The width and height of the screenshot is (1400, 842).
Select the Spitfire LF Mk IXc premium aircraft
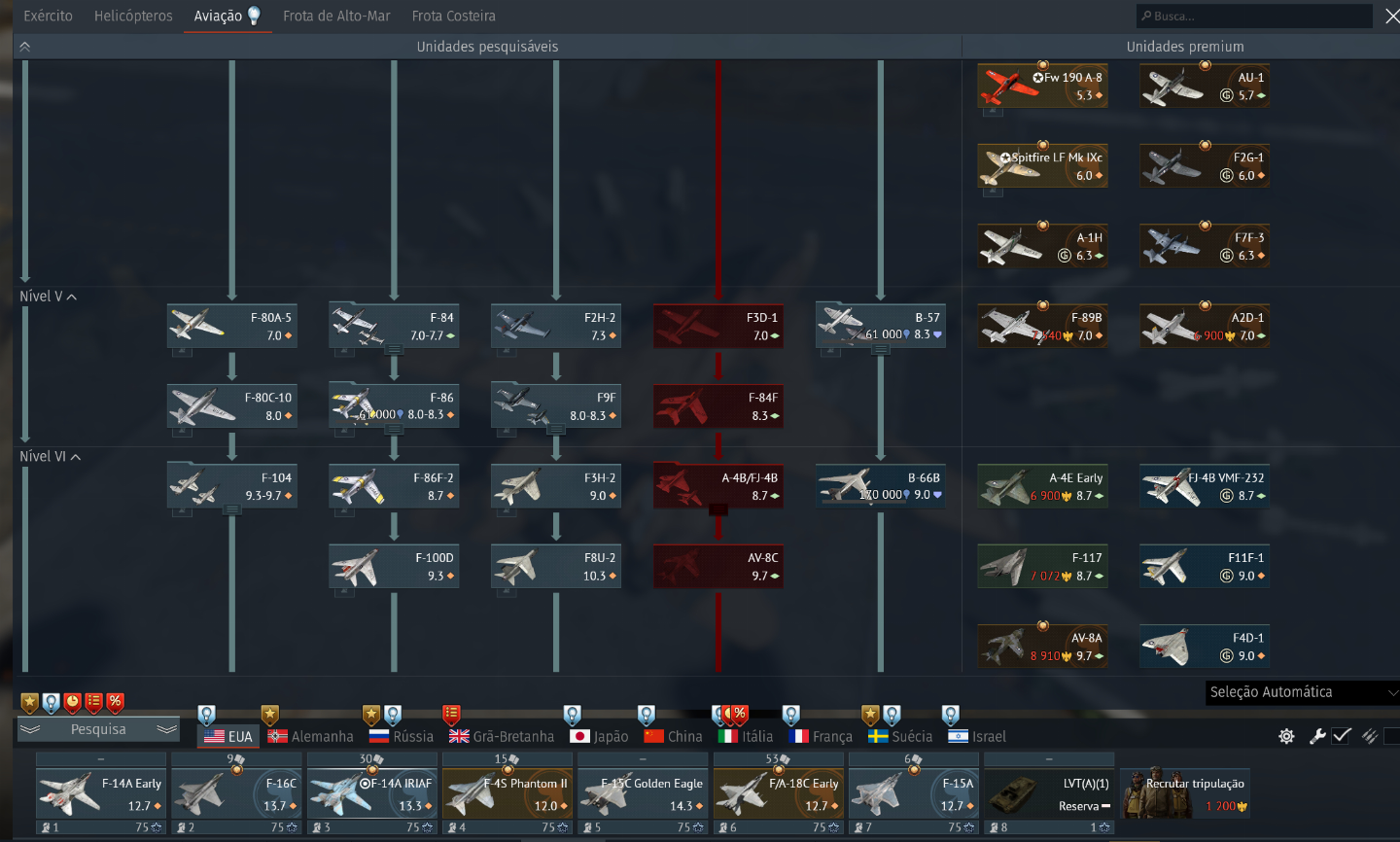tap(1042, 166)
